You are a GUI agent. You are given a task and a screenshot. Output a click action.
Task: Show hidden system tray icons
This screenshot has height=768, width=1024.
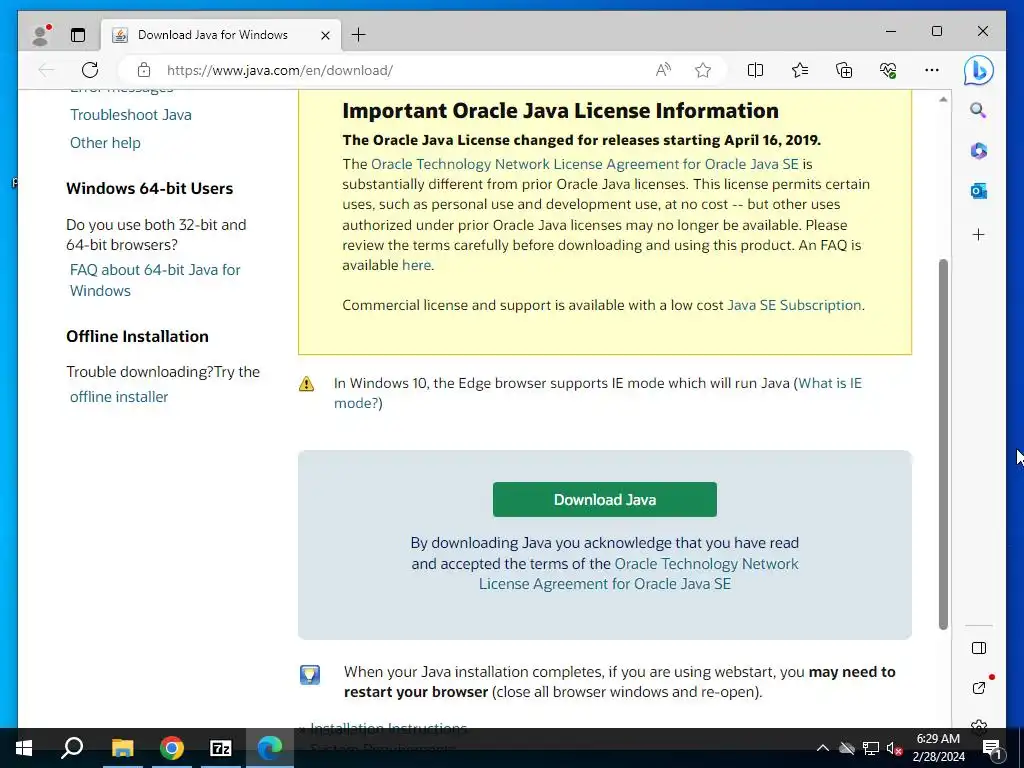click(x=823, y=748)
